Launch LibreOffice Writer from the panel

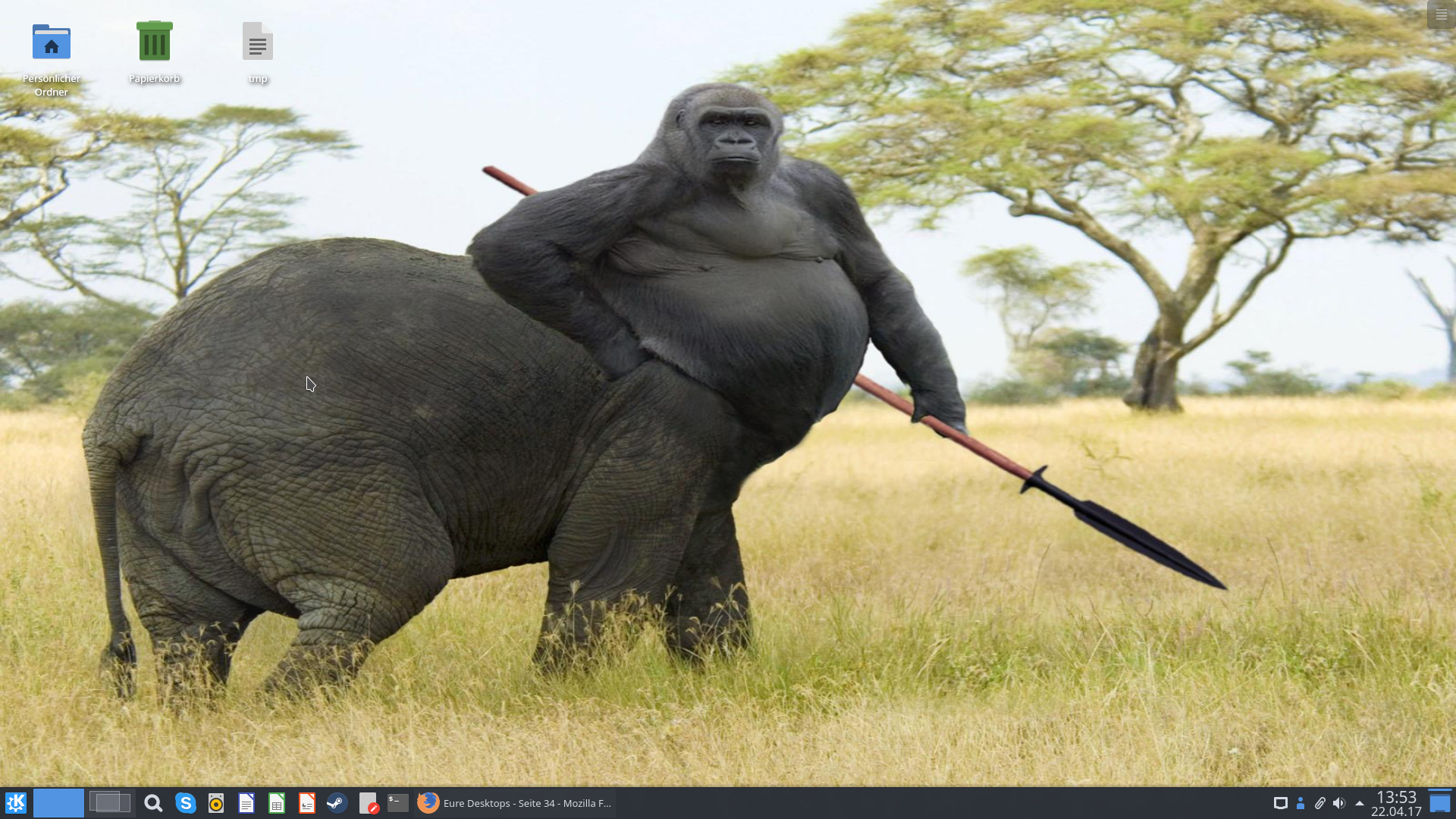pyautogui.click(x=246, y=803)
